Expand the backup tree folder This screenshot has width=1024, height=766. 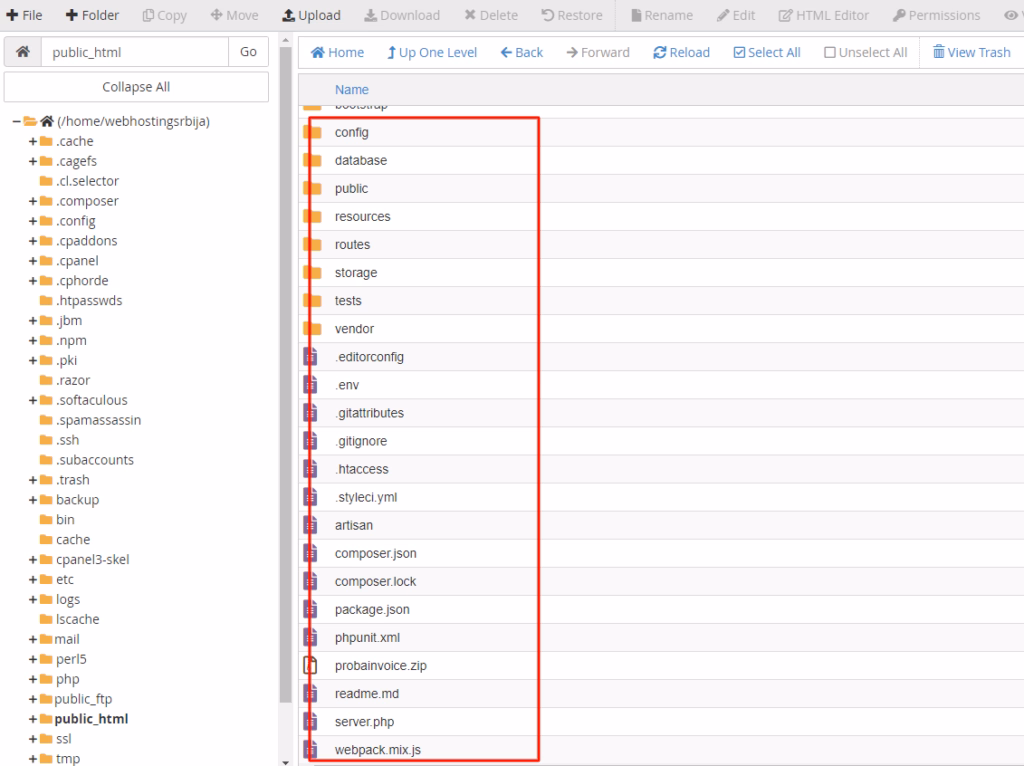[x=33, y=500]
